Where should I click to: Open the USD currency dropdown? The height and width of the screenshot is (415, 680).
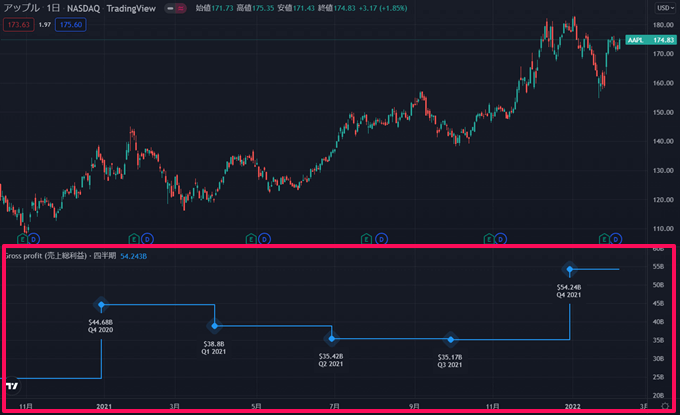665,8
